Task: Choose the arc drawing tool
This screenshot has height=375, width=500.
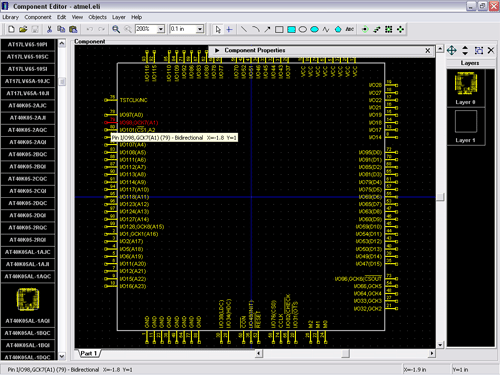Action: [256, 29]
